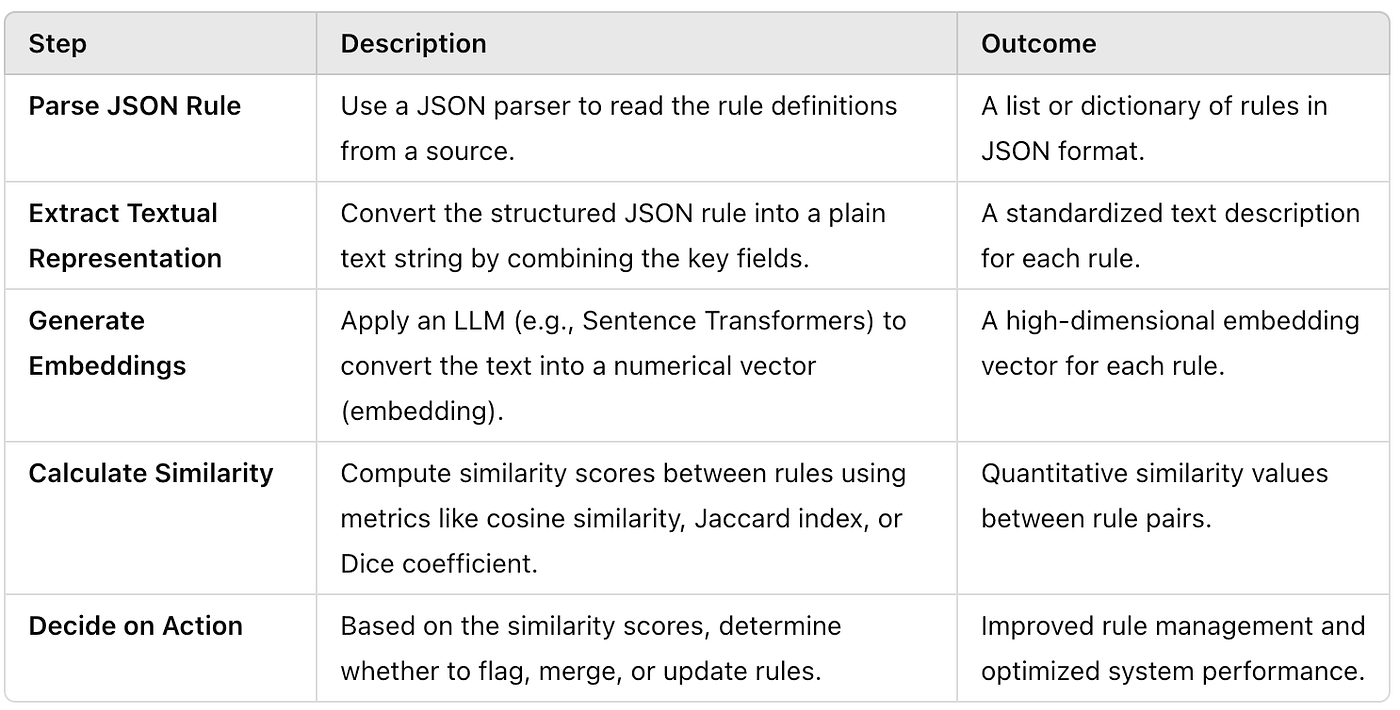Click the high-dimensional embedding vector outcome
The width and height of the screenshot is (1400, 710).
click(1170, 343)
